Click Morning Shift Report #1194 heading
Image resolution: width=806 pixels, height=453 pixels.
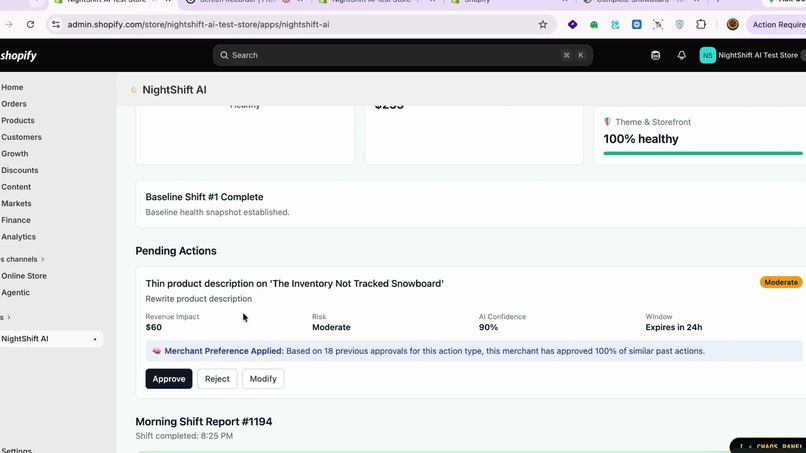pos(204,422)
